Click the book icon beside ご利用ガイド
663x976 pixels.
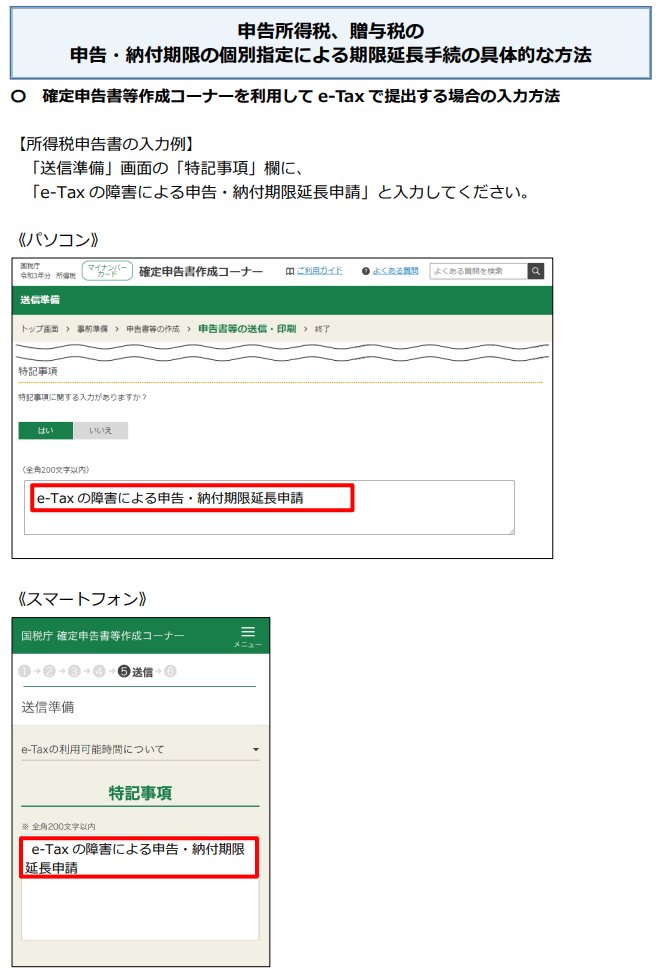tap(289, 271)
